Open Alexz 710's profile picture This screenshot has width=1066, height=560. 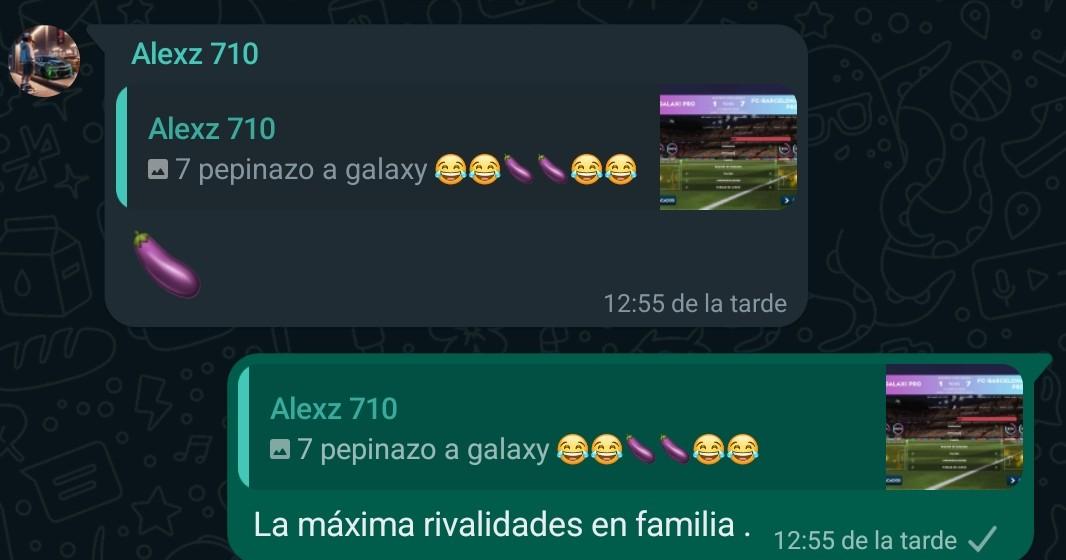44,61
